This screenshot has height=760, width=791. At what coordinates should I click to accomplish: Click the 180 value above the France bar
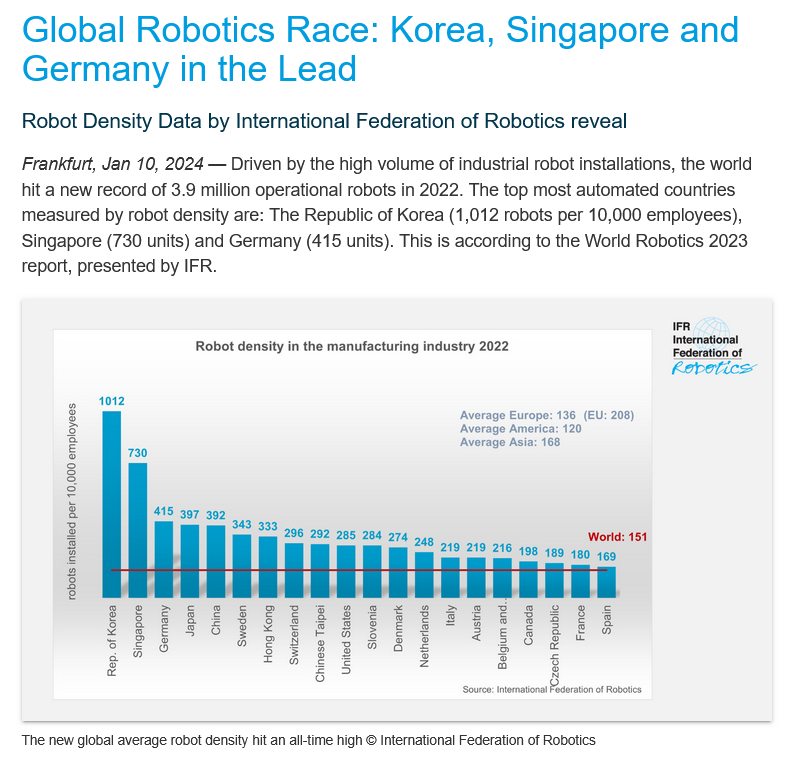[580, 554]
